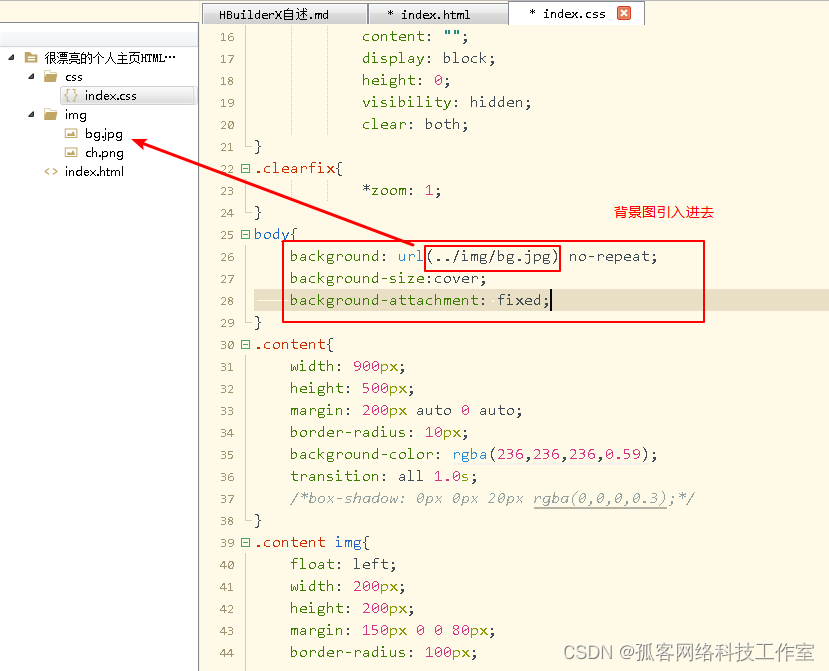Click the '.content img{' selector text
The height and width of the screenshot is (671, 829).
[312, 543]
